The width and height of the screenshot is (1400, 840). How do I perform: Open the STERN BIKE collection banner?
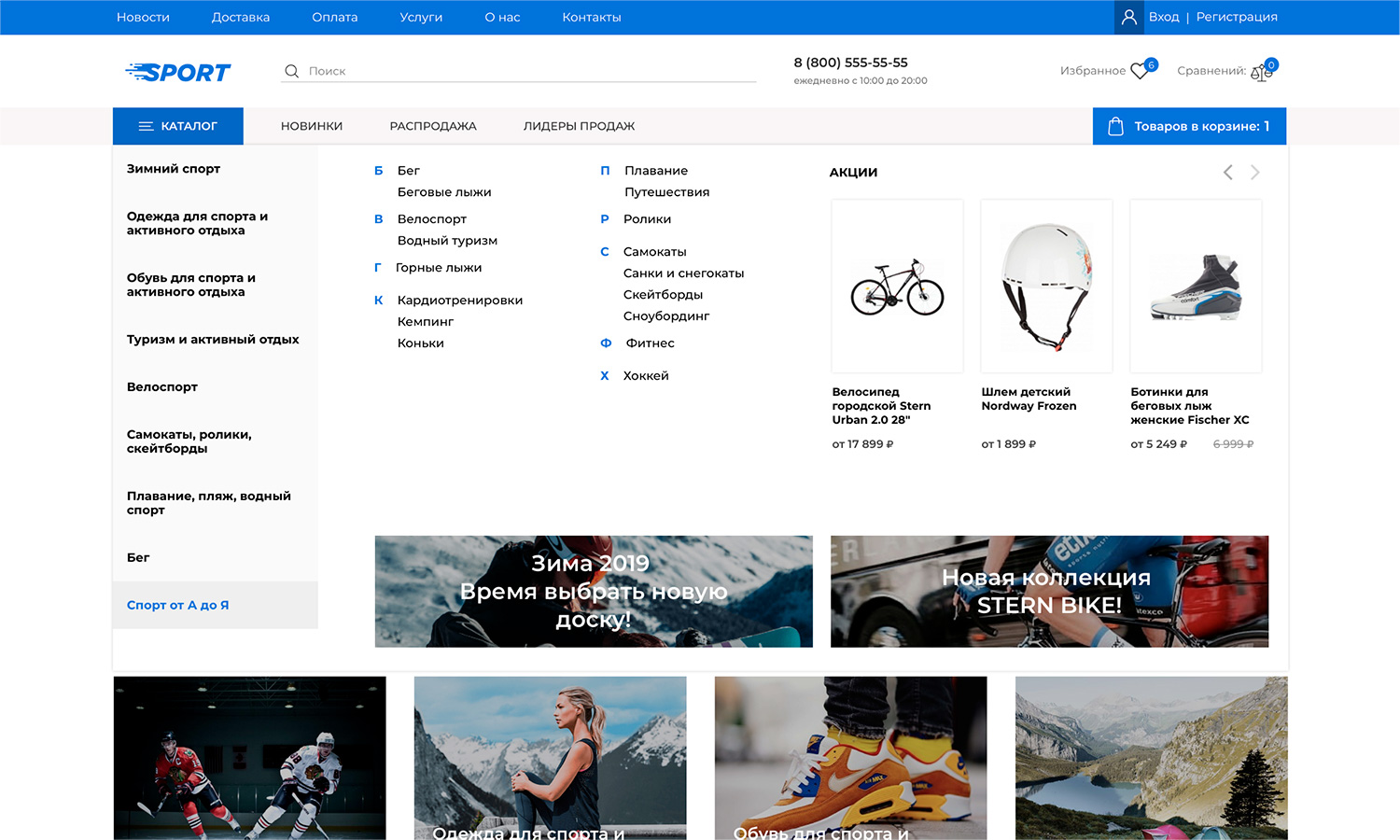point(1049,591)
